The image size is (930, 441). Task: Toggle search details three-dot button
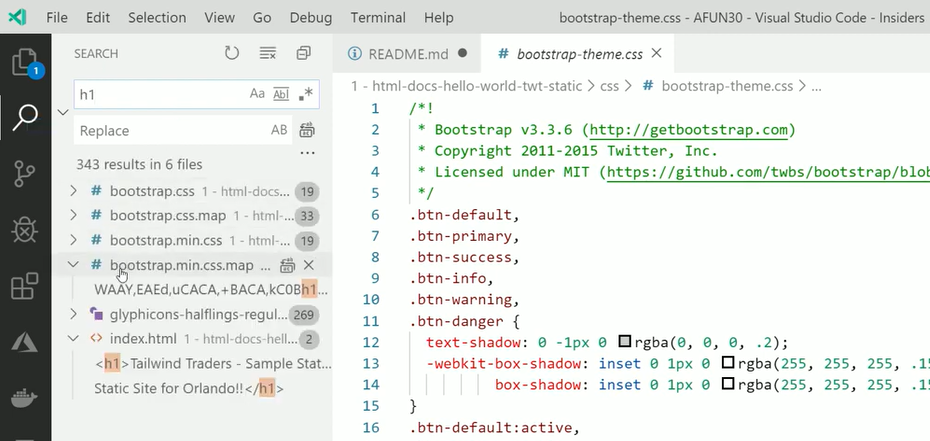[307, 153]
